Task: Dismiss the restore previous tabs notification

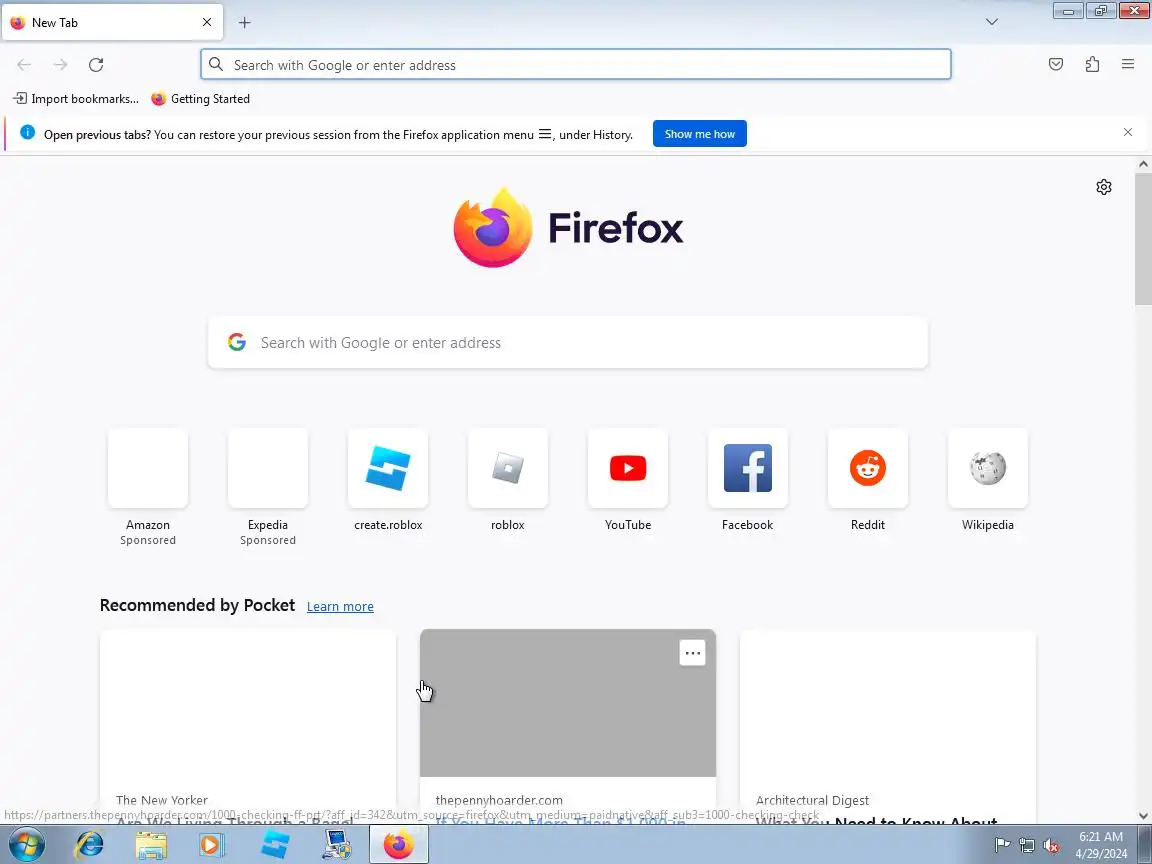Action: tap(1128, 132)
